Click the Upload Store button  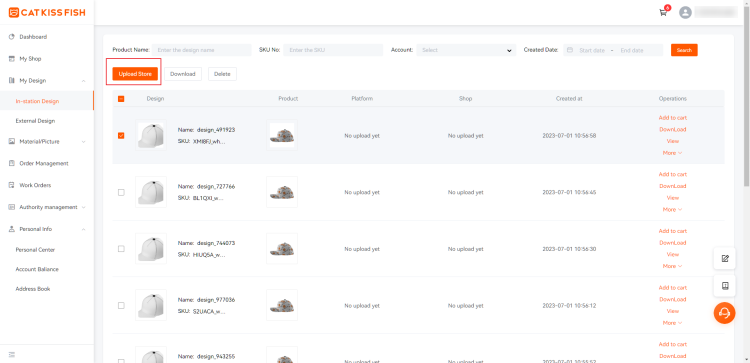135,74
